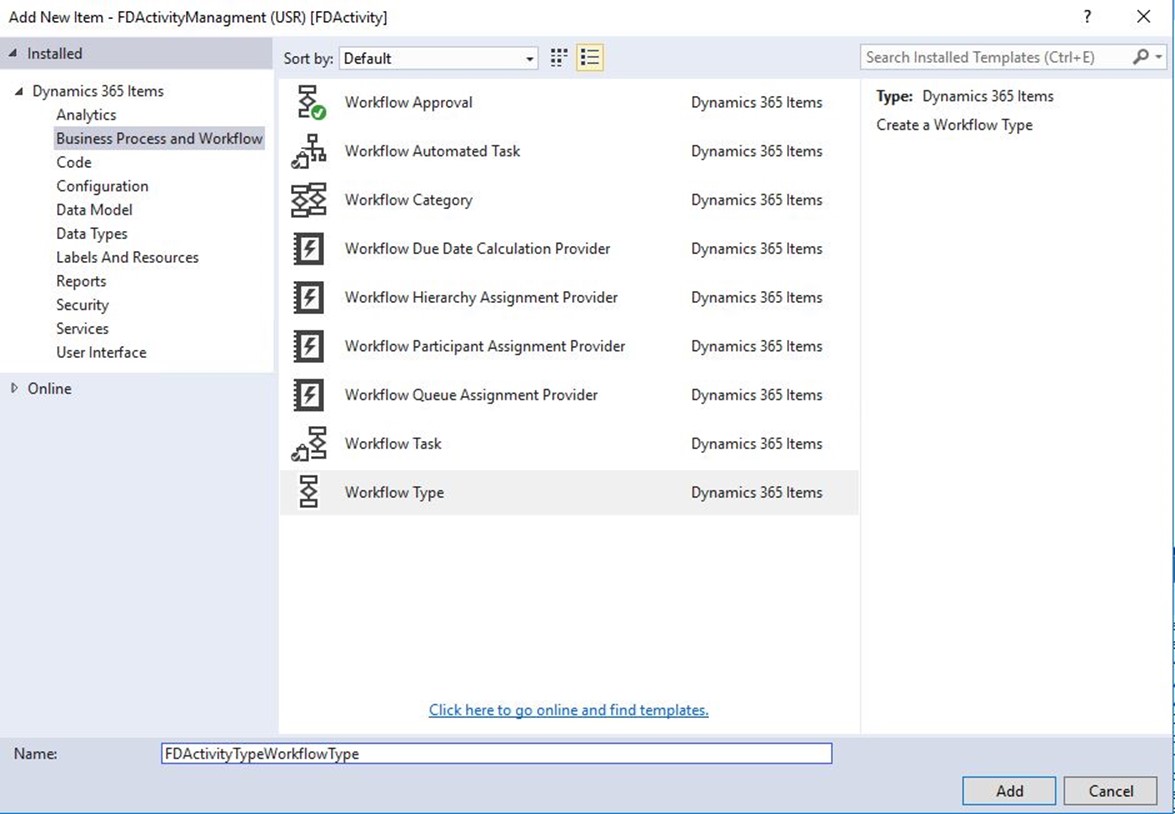Select the Workflow Hierarchy Assignment Provider icon
The height and width of the screenshot is (814, 1175).
click(309, 298)
